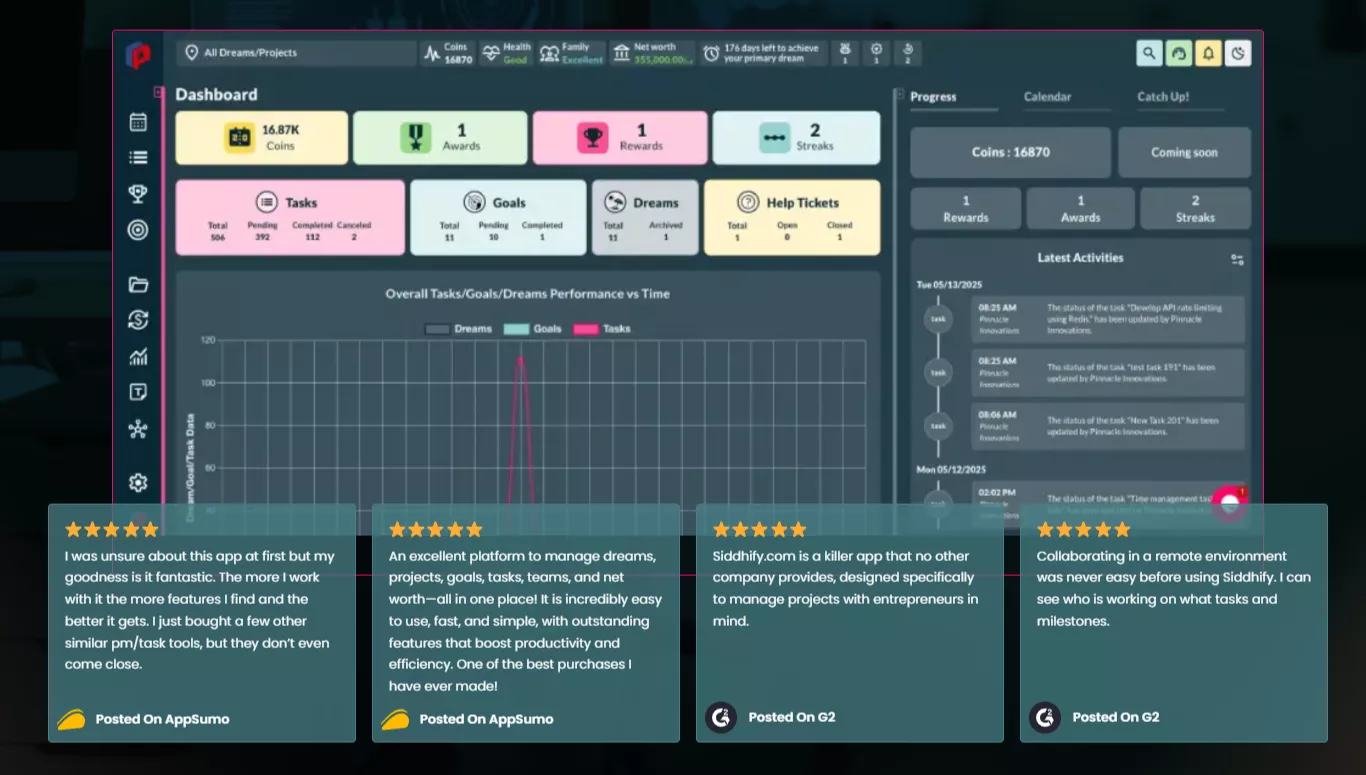
Task: Click the 1 Rewards button in Progress panel
Action: point(966,209)
